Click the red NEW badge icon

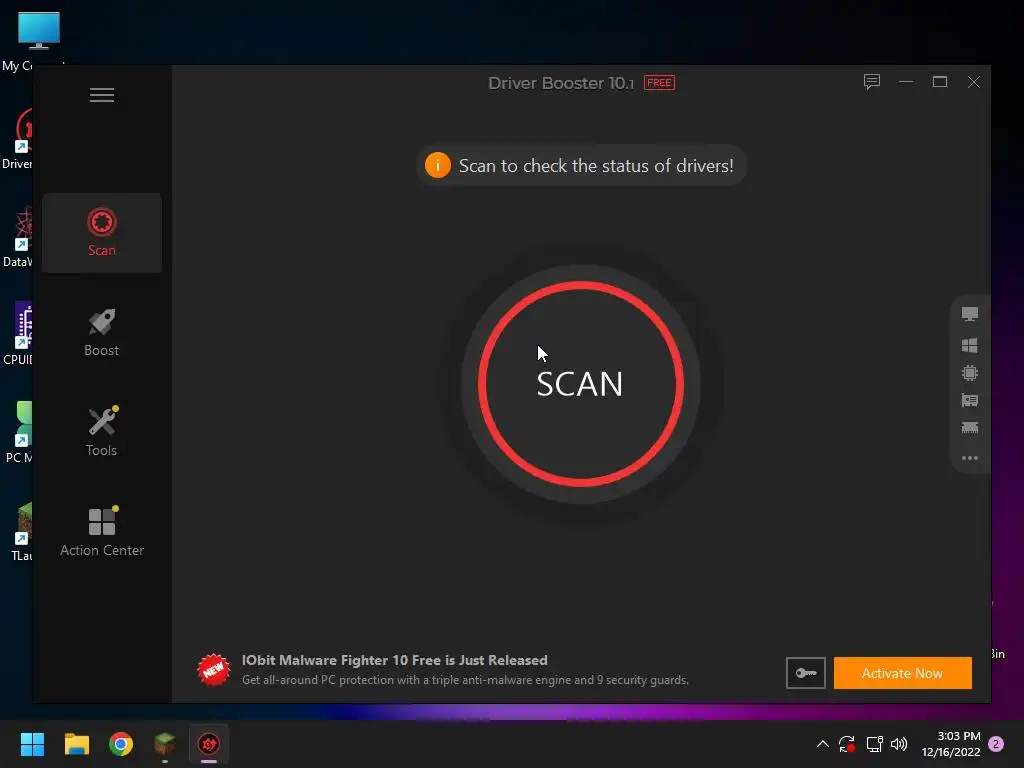(214, 670)
